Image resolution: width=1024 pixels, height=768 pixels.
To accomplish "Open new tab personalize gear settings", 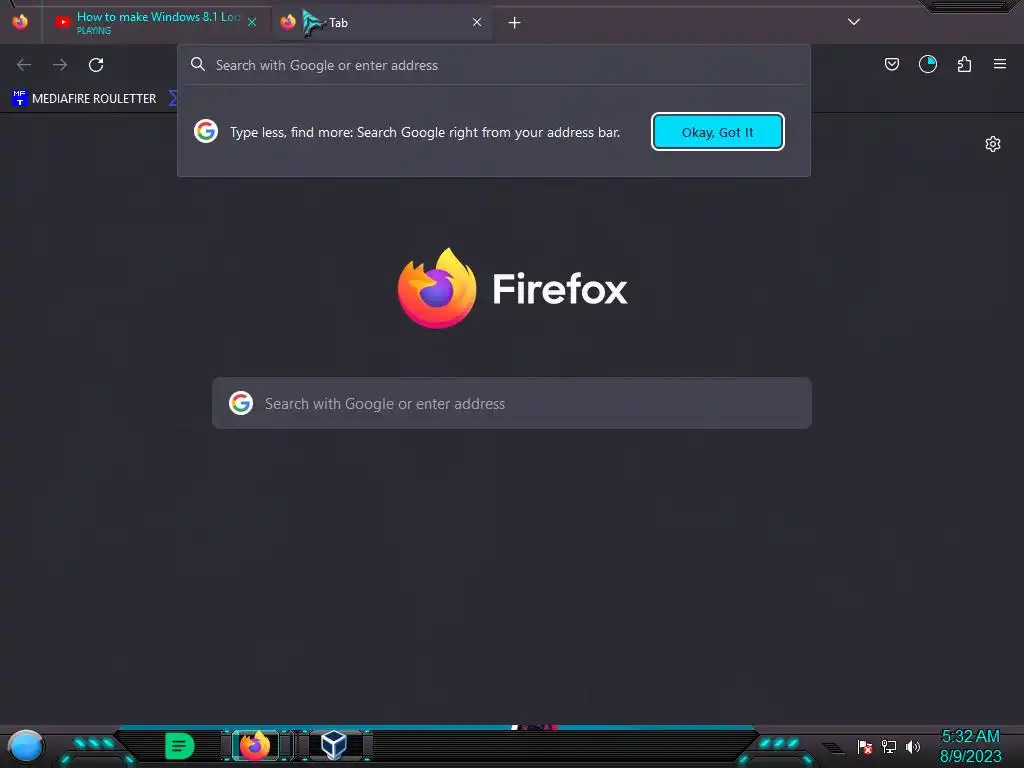I will click(993, 144).
